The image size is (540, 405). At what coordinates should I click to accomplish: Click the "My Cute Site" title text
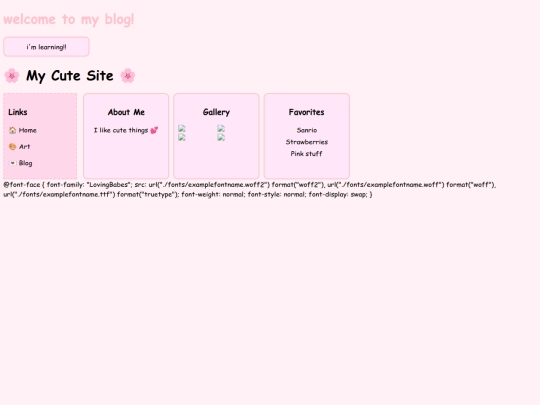pyautogui.click(x=70, y=76)
